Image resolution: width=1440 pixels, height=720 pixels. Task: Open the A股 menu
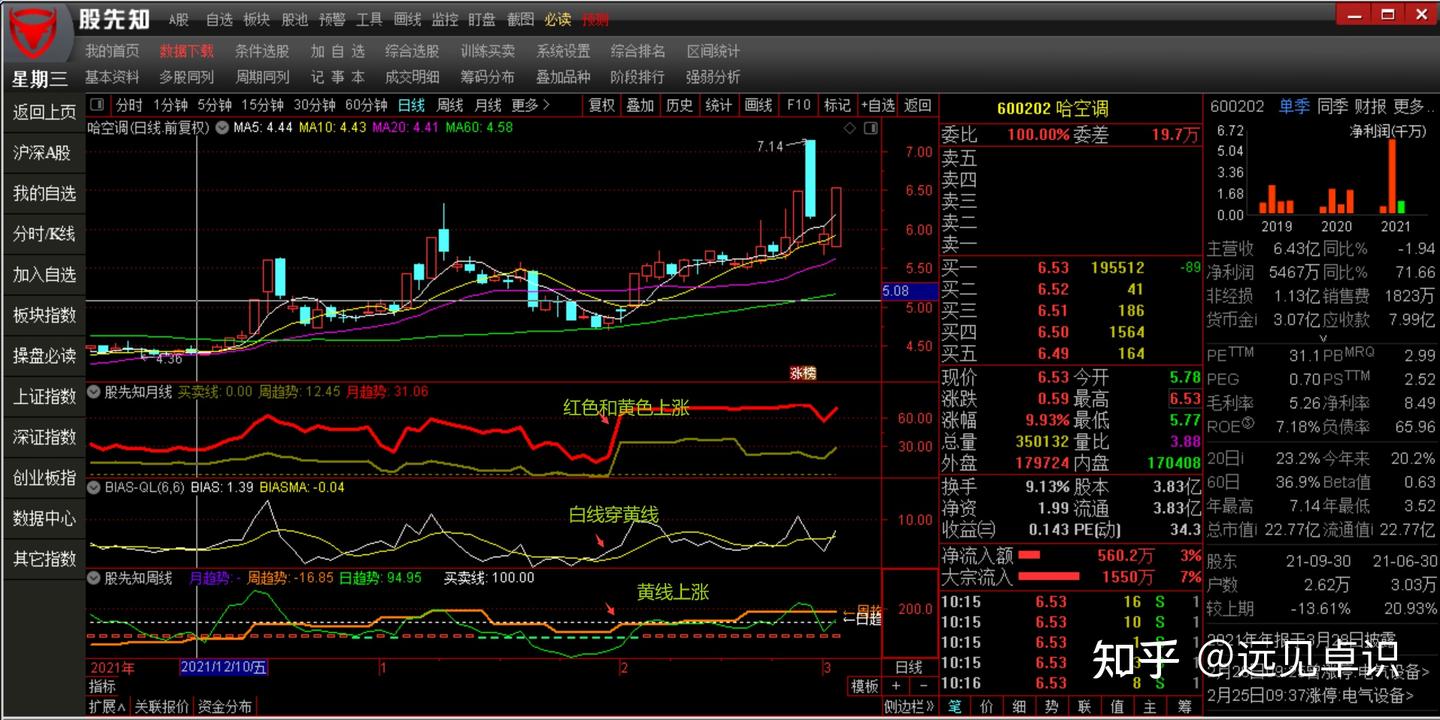pos(178,19)
